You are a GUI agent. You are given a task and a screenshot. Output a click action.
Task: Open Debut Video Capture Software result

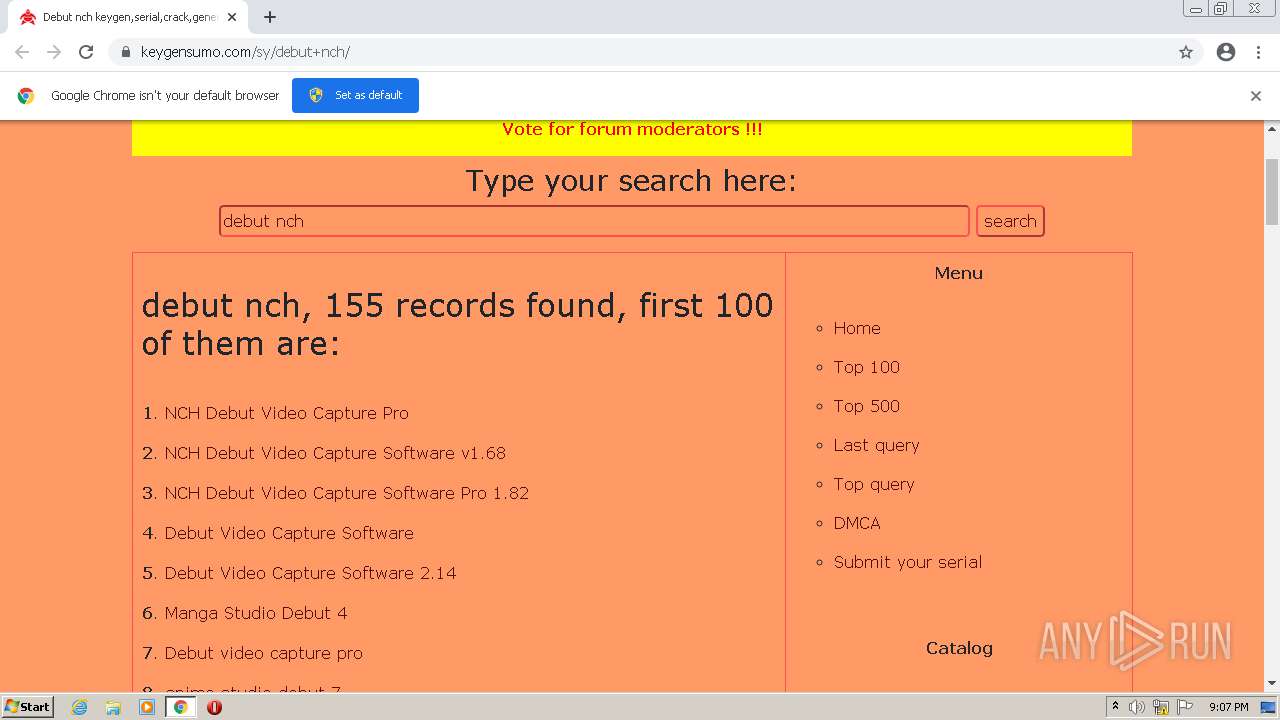289,533
